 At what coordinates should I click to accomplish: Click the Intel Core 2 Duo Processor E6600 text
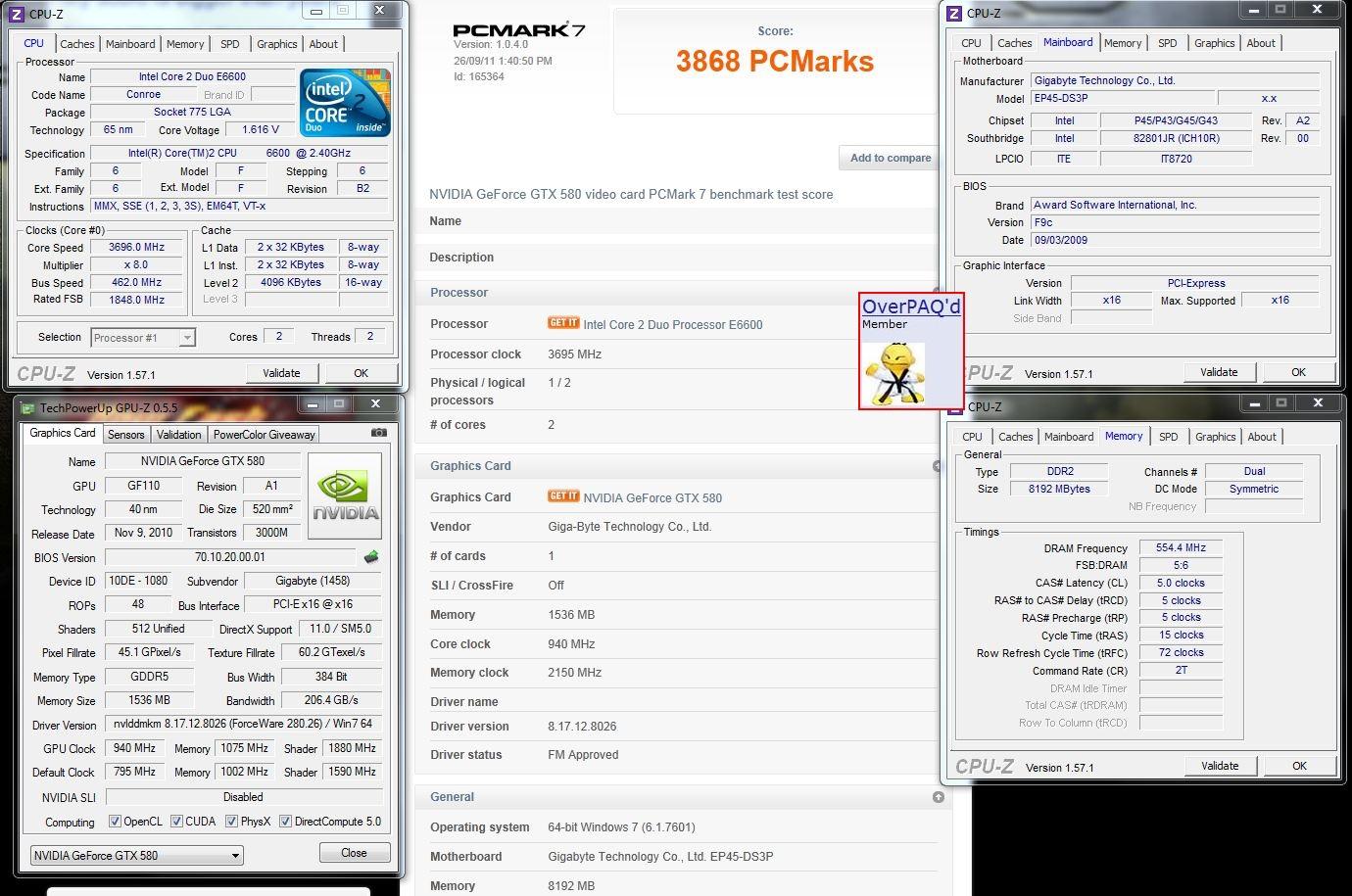point(673,324)
